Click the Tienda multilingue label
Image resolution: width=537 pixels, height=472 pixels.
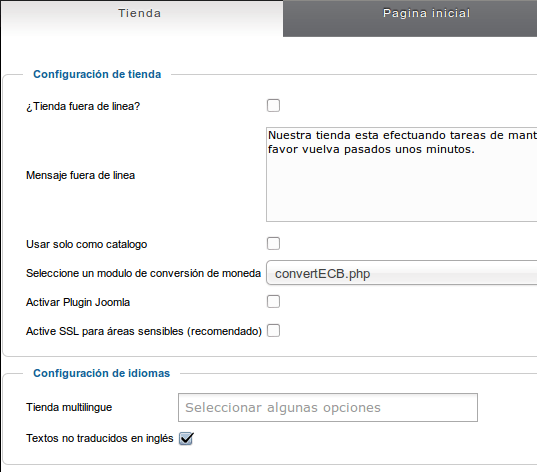(69, 407)
